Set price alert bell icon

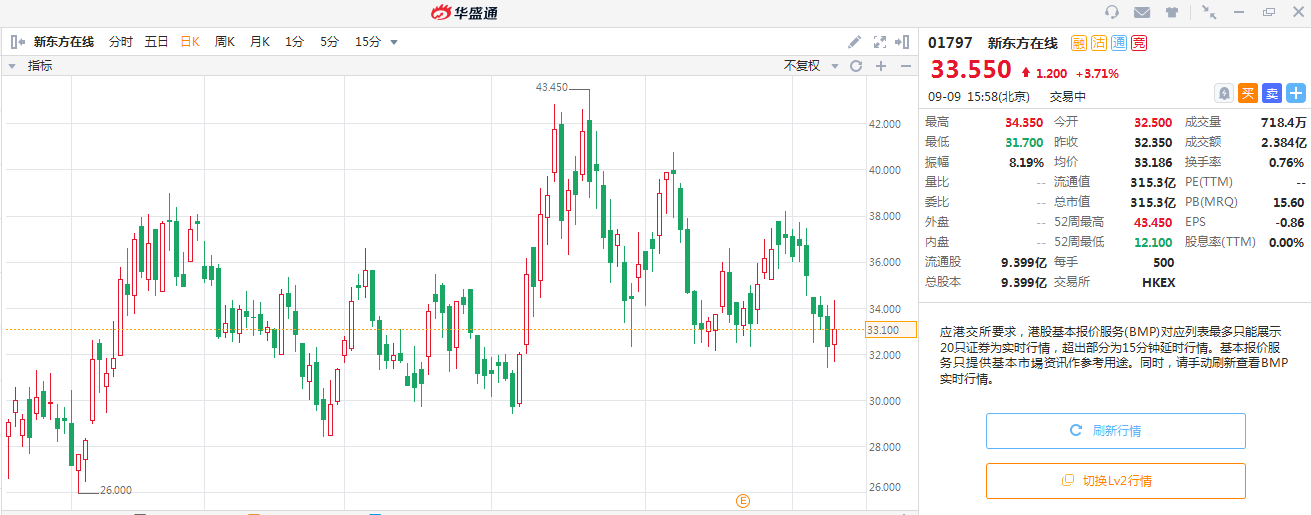click(x=1224, y=93)
